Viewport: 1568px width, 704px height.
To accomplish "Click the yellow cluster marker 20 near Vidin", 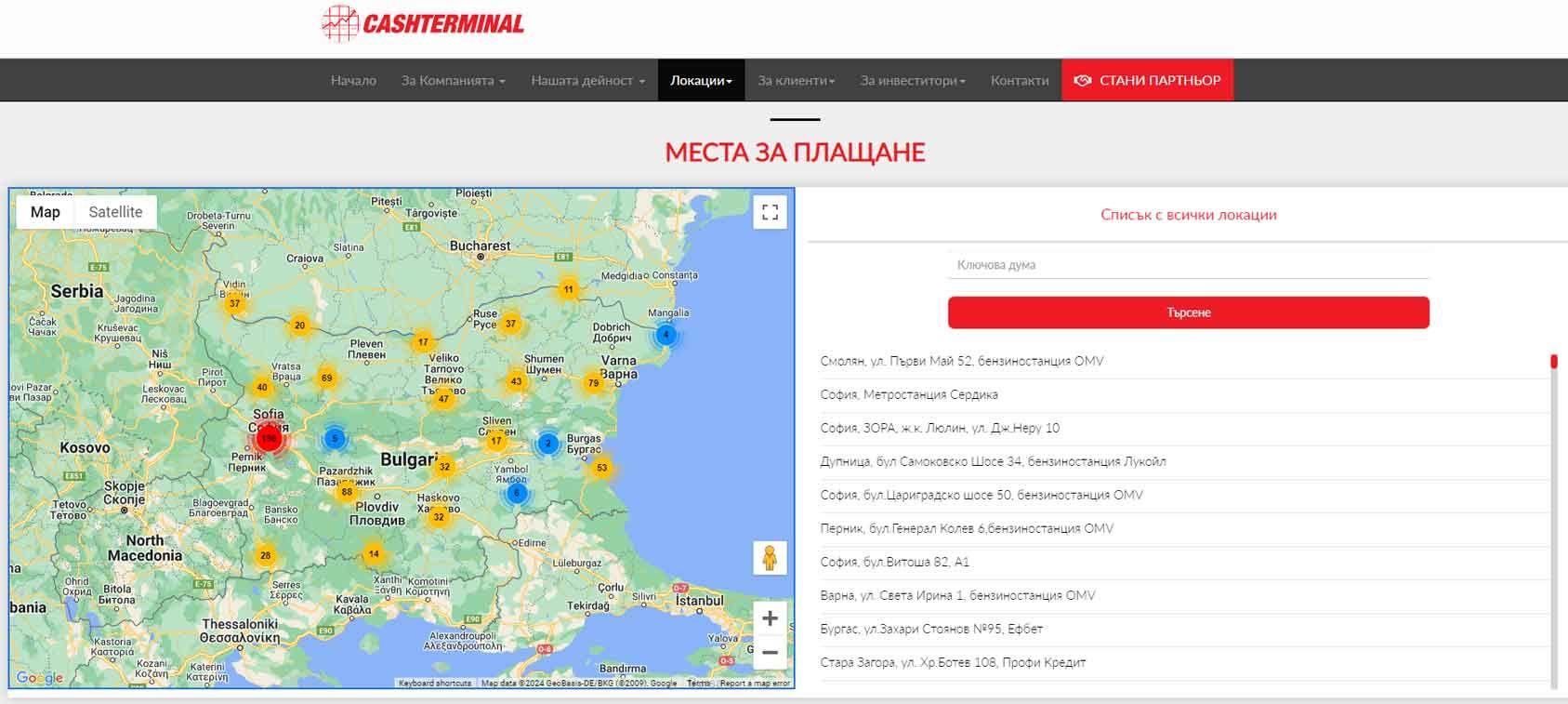I will tap(299, 325).
